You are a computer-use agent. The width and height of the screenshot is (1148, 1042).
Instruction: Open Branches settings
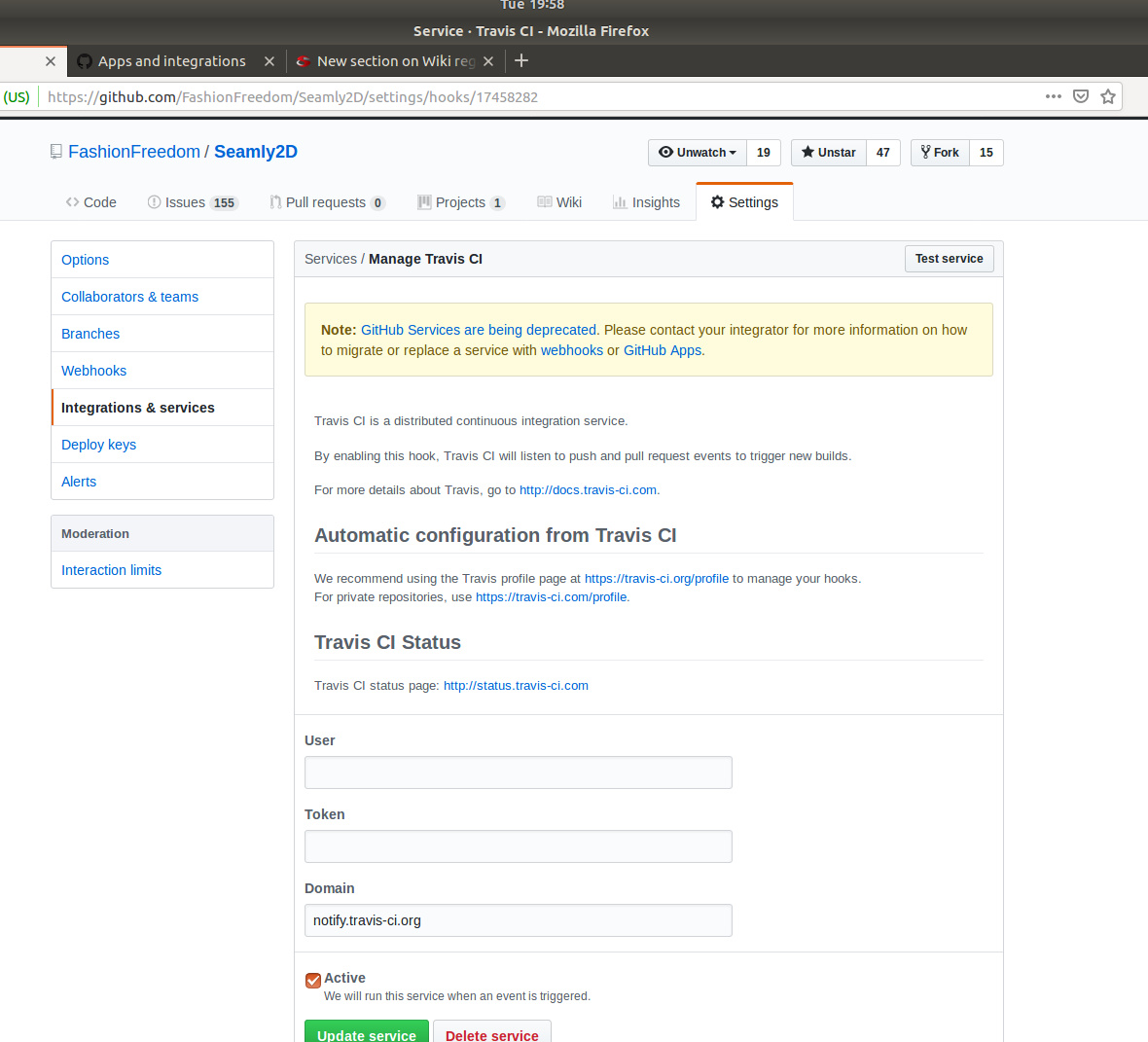click(x=162, y=334)
